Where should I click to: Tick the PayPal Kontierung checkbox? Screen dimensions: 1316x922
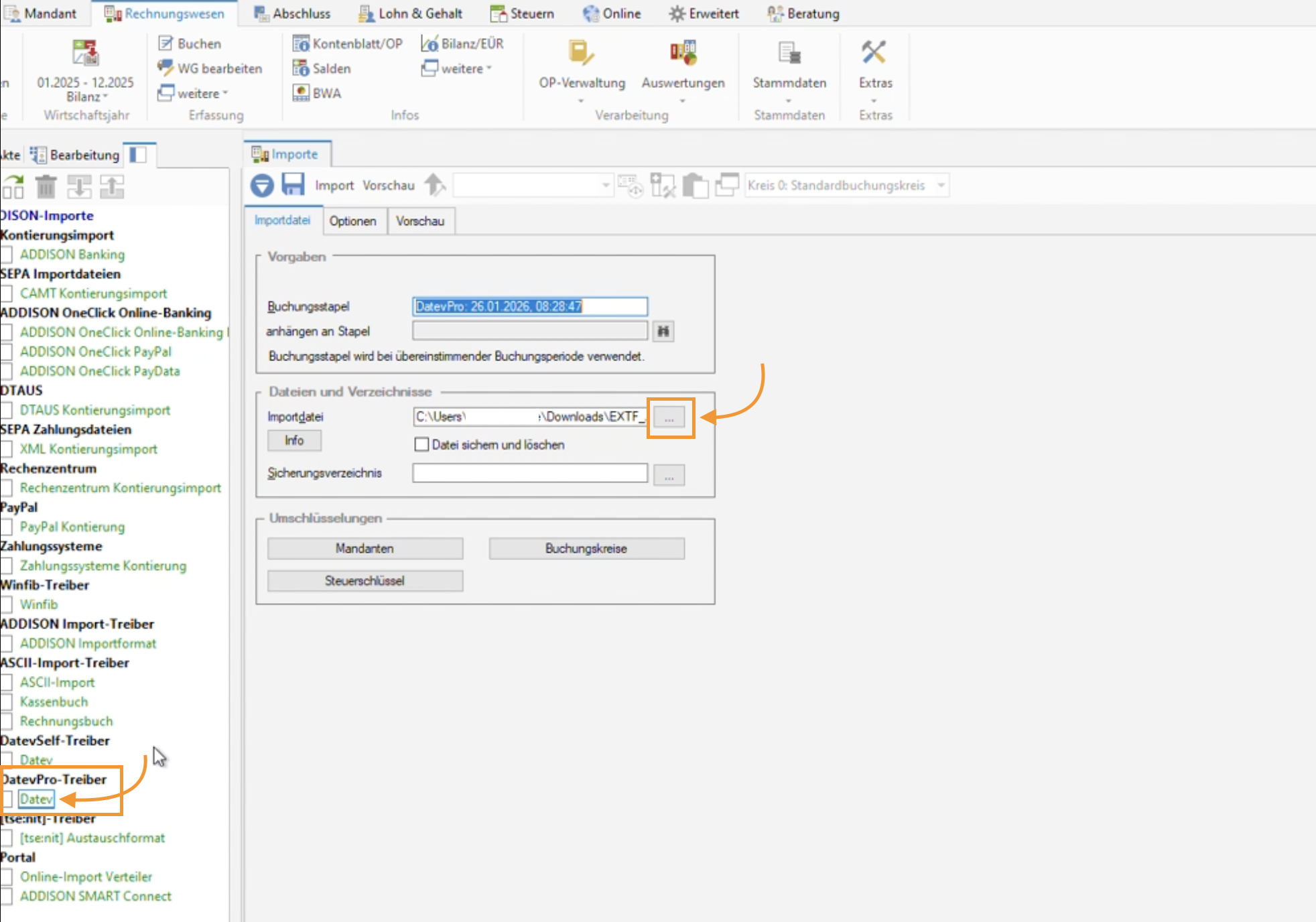point(7,527)
